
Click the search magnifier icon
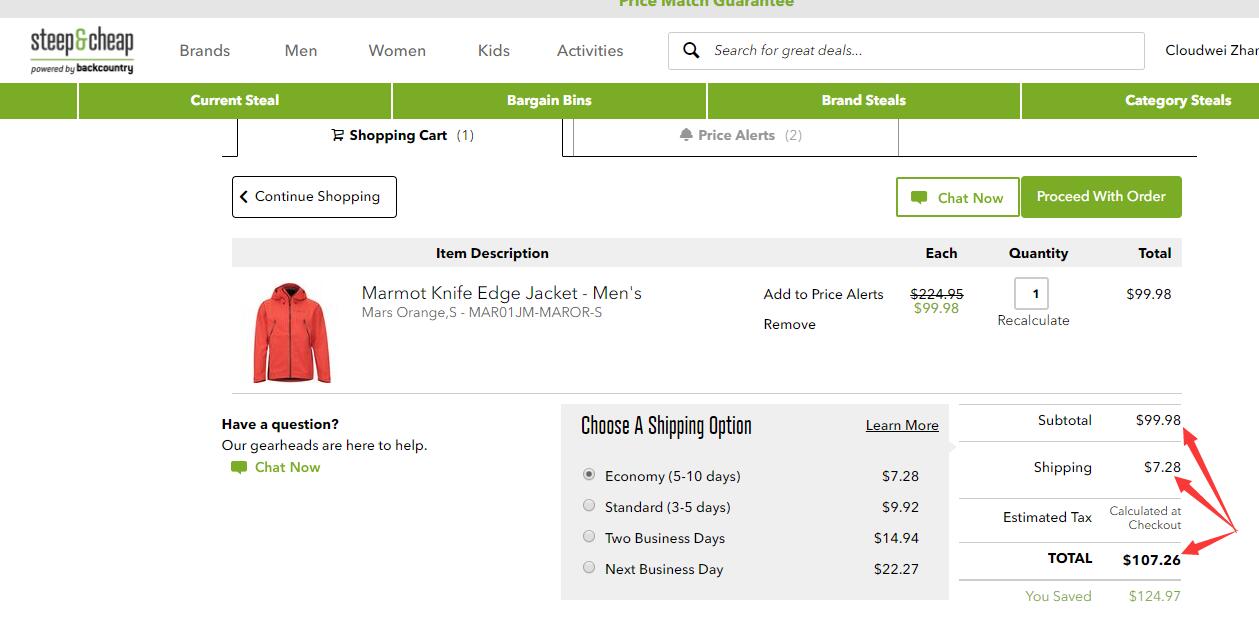pos(690,50)
